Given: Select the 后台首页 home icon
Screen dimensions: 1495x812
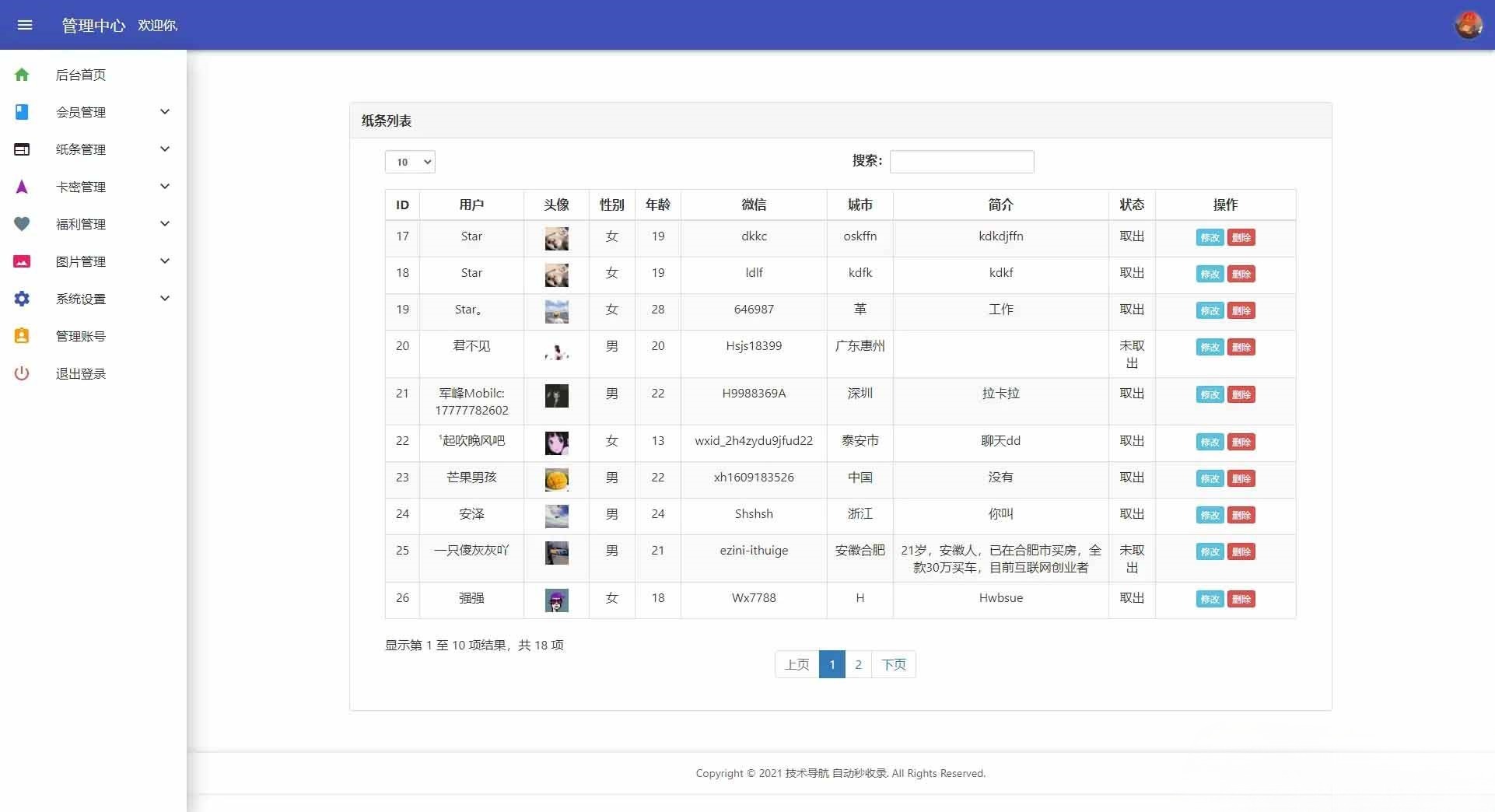Looking at the screenshot, I should (x=21, y=74).
